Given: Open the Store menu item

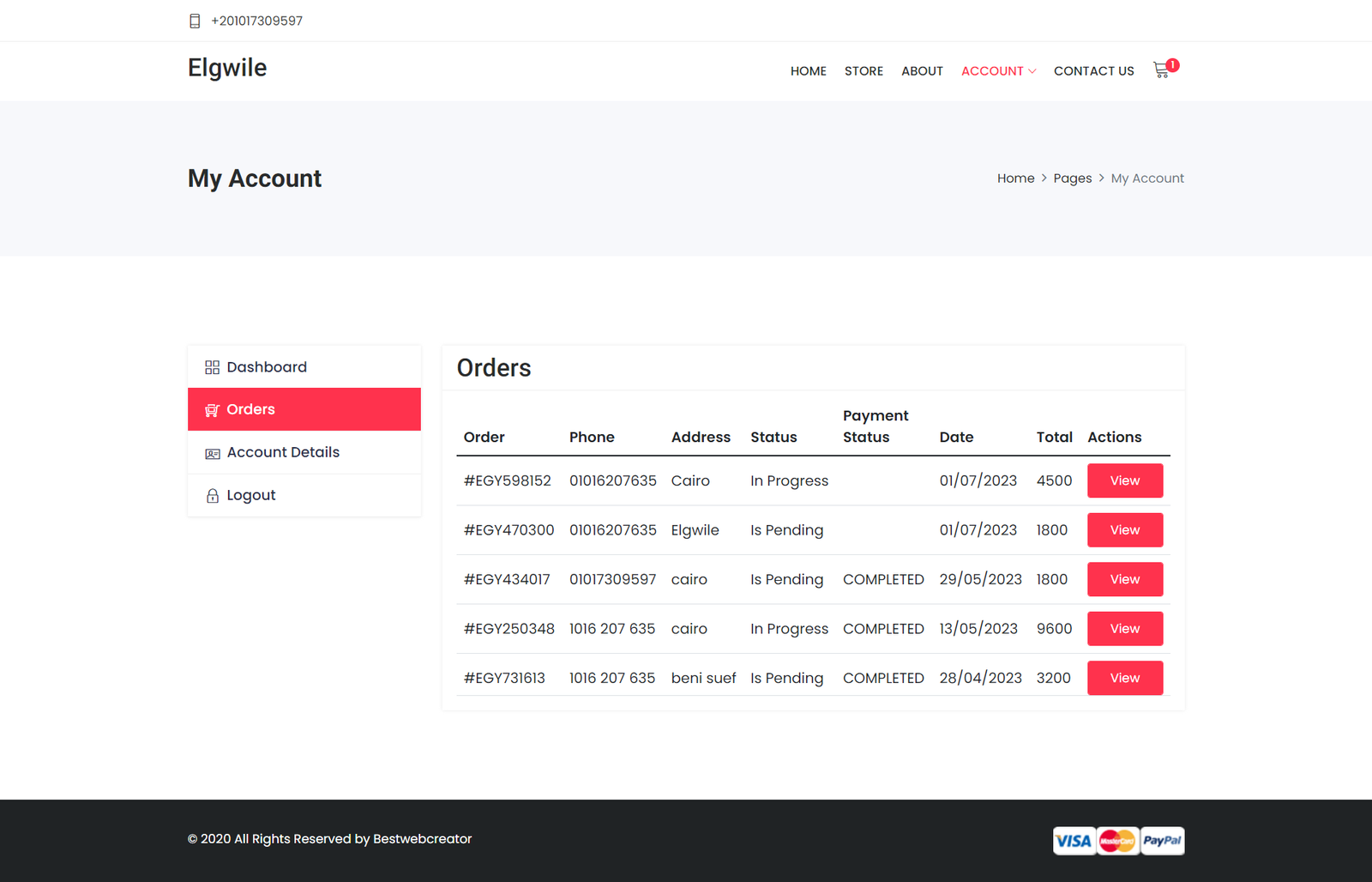Looking at the screenshot, I should (864, 71).
